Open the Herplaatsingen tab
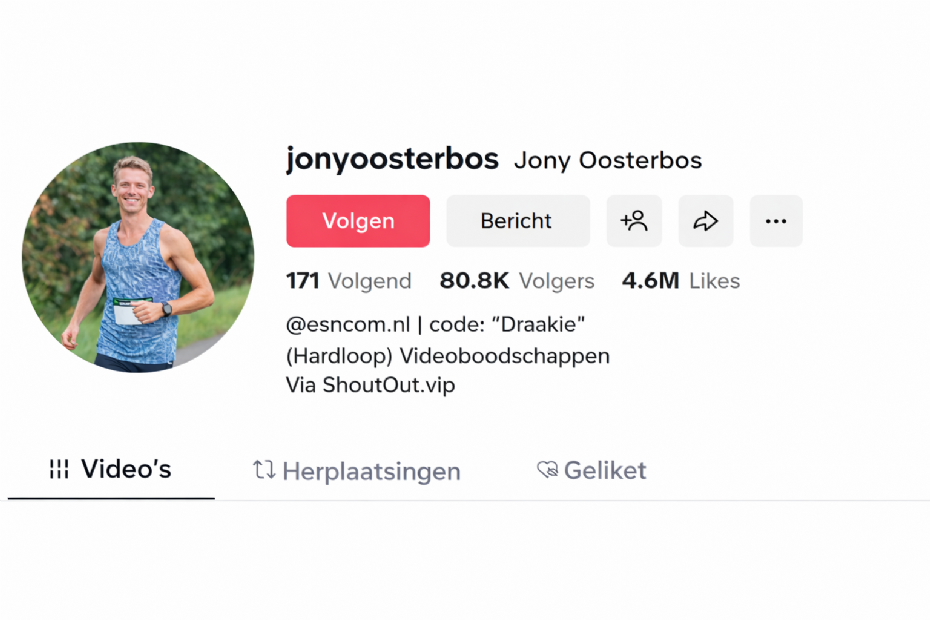 pyautogui.click(x=357, y=471)
